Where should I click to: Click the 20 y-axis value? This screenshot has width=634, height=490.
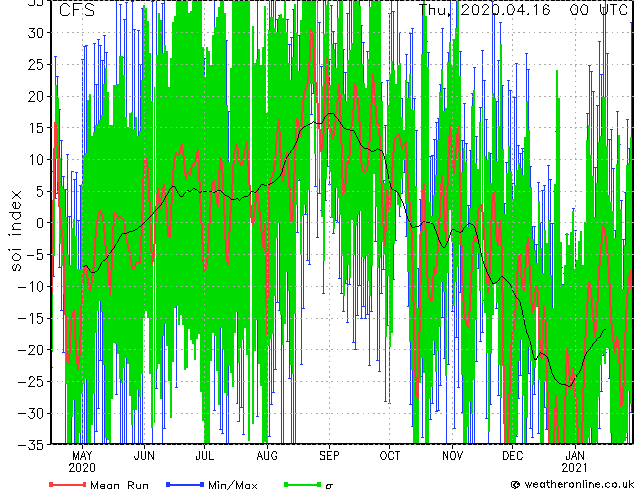coord(37,96)
